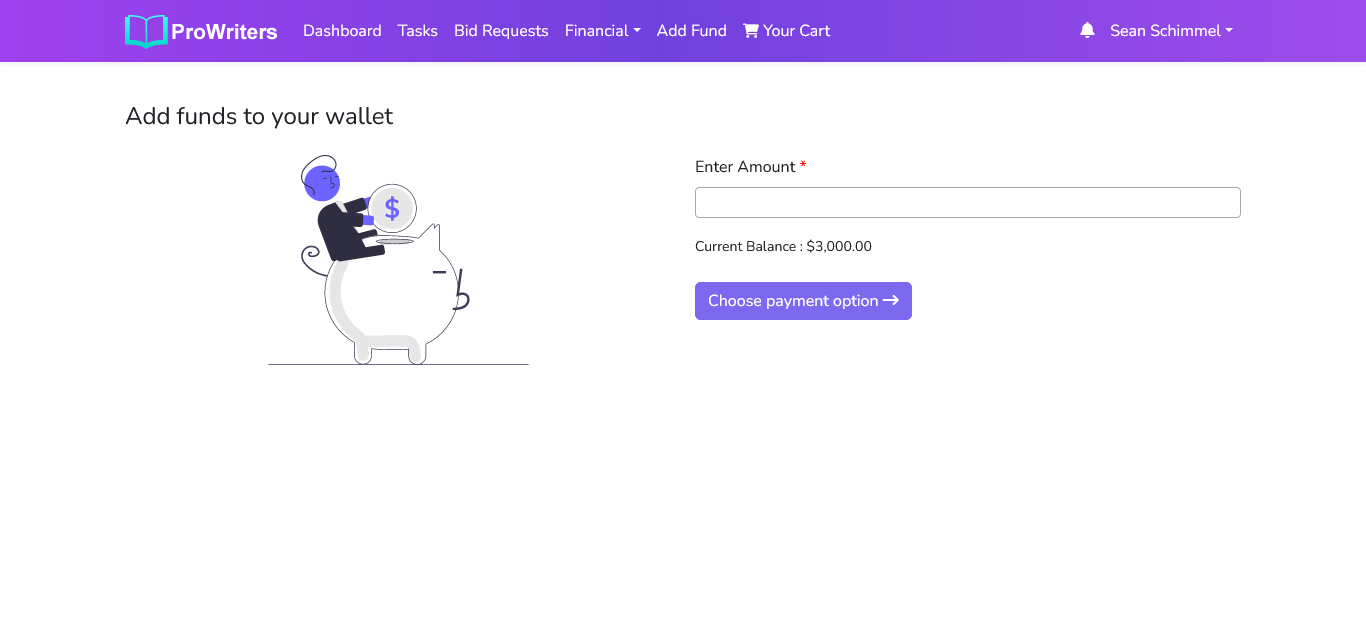This screenshot has width=1366, height=643.
Task: Click the Enter Amount label
Action: [745, 167]
